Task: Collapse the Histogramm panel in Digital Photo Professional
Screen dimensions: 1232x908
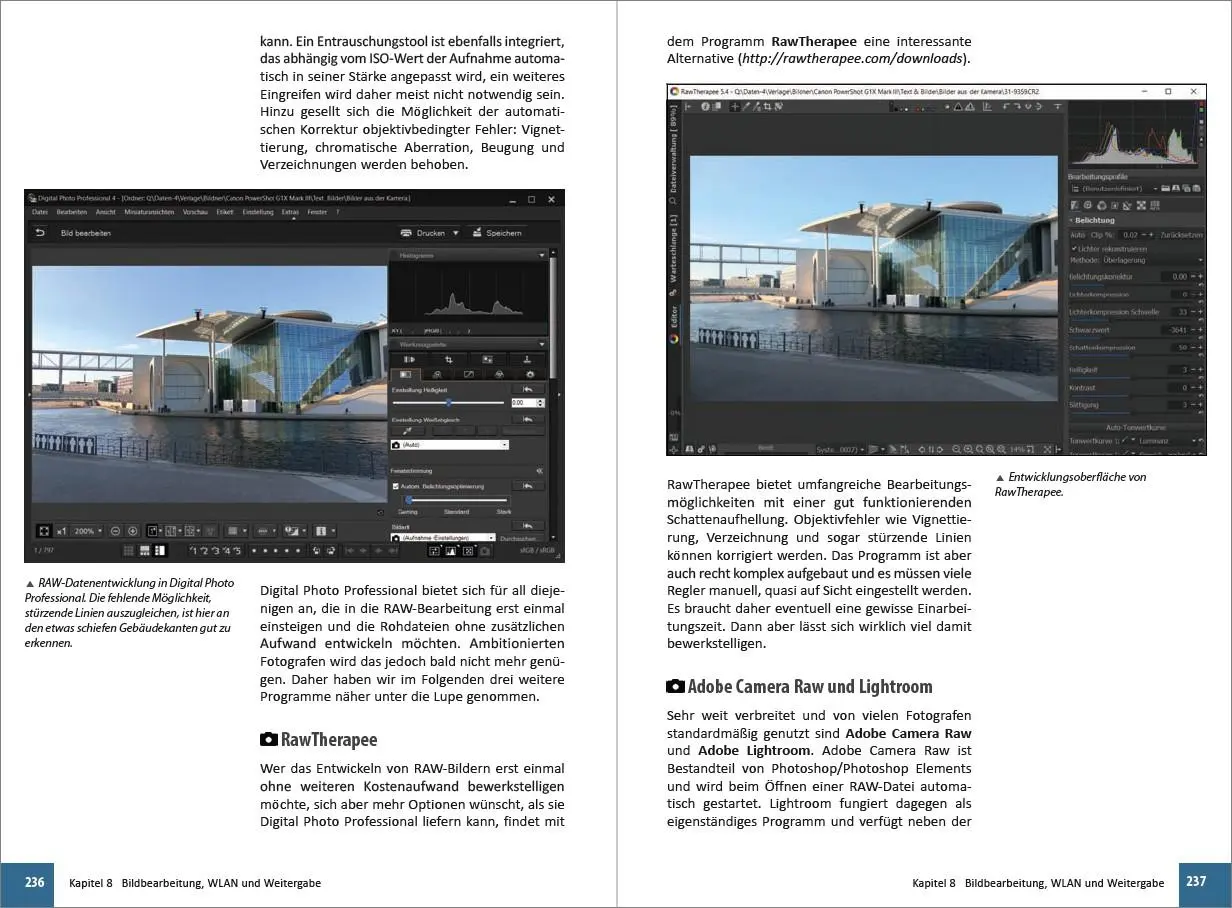Action: (541, 255)
